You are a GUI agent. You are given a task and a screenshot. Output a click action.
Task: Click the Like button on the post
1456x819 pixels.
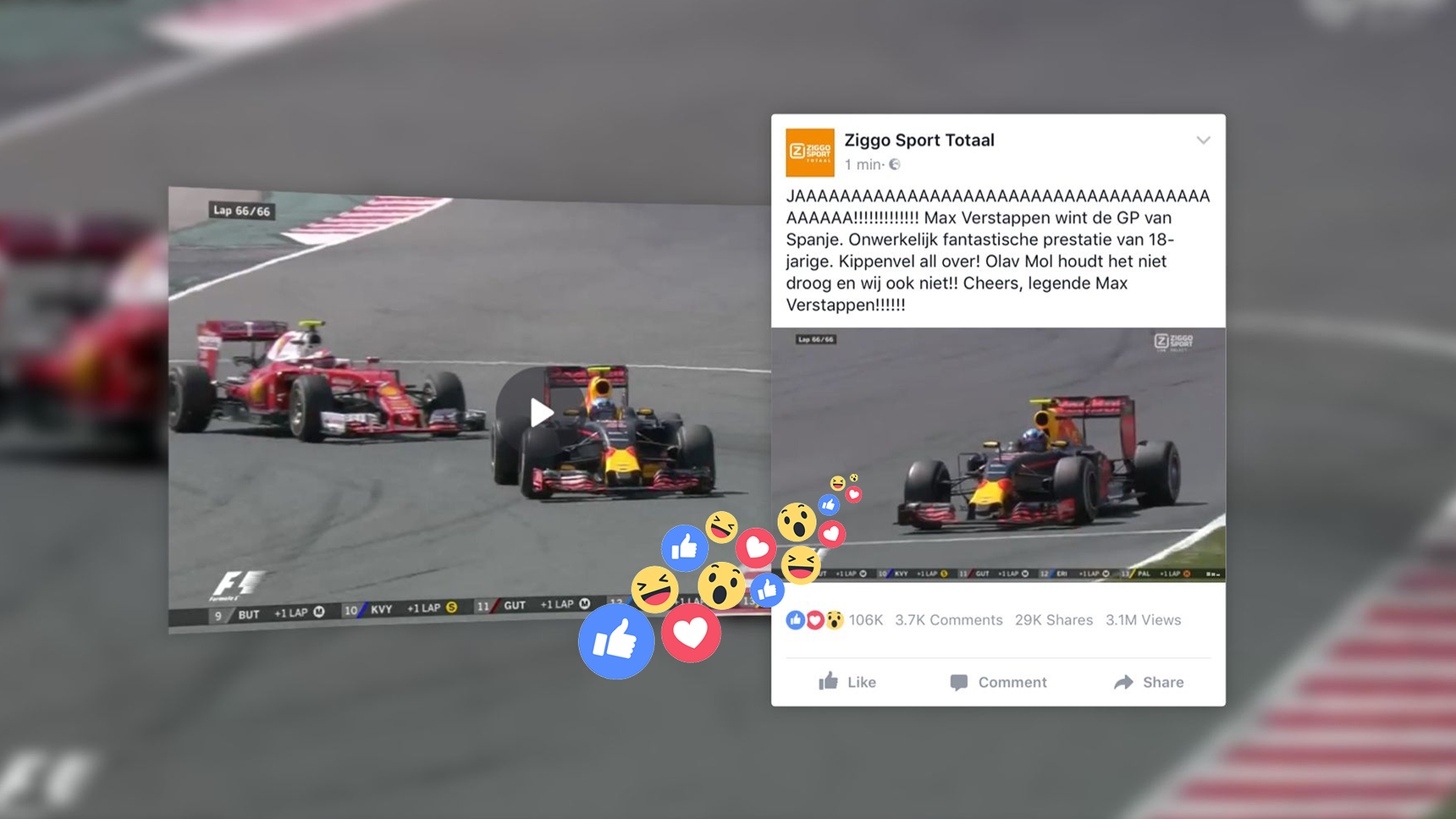847,682
